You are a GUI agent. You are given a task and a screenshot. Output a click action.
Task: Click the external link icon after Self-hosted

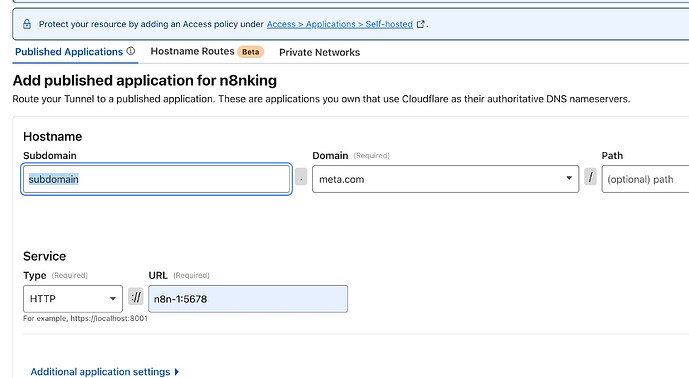click(420, 24)
